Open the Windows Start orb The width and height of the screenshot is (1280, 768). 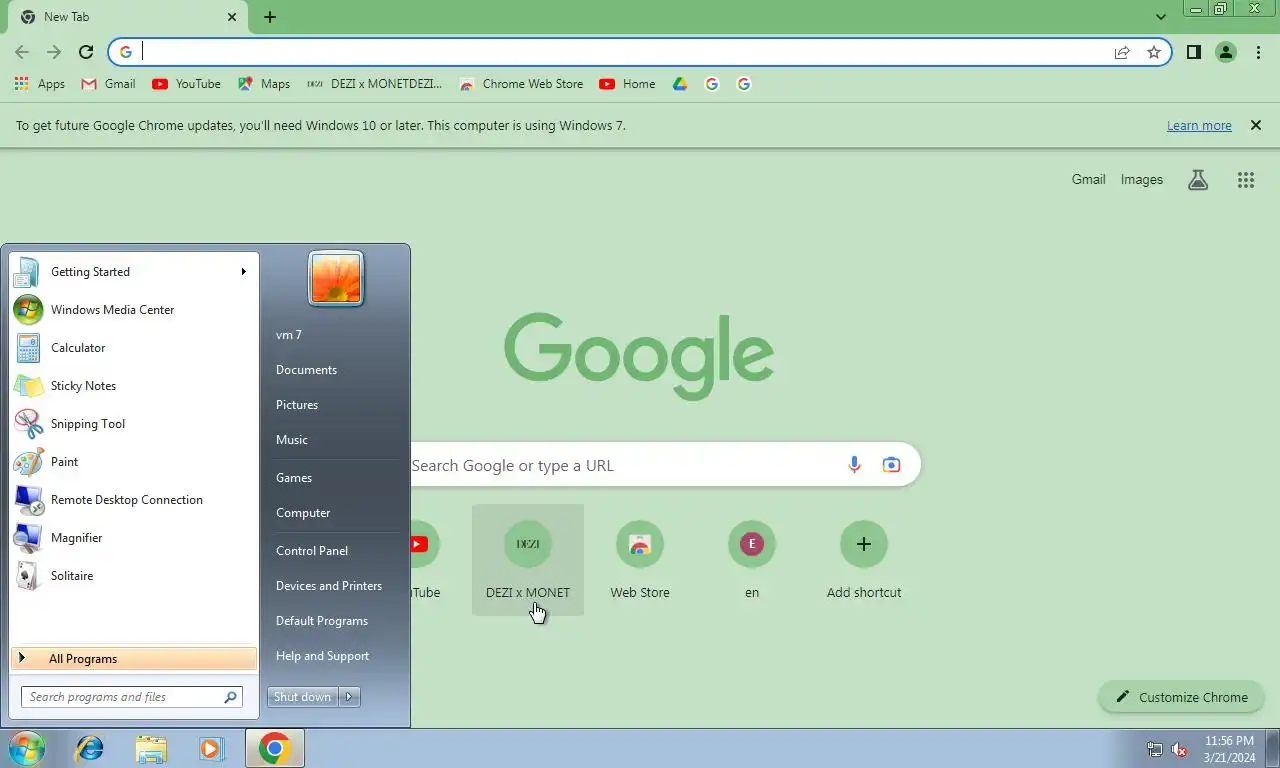tap(27, 748)
